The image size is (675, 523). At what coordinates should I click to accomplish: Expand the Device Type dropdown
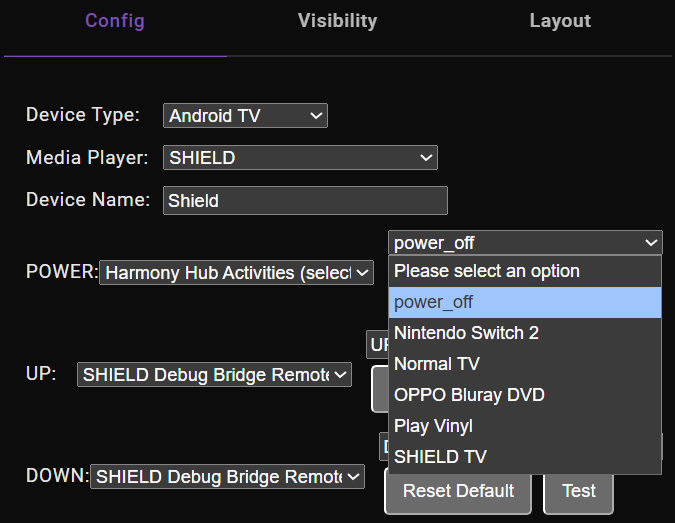pos(245,116)
